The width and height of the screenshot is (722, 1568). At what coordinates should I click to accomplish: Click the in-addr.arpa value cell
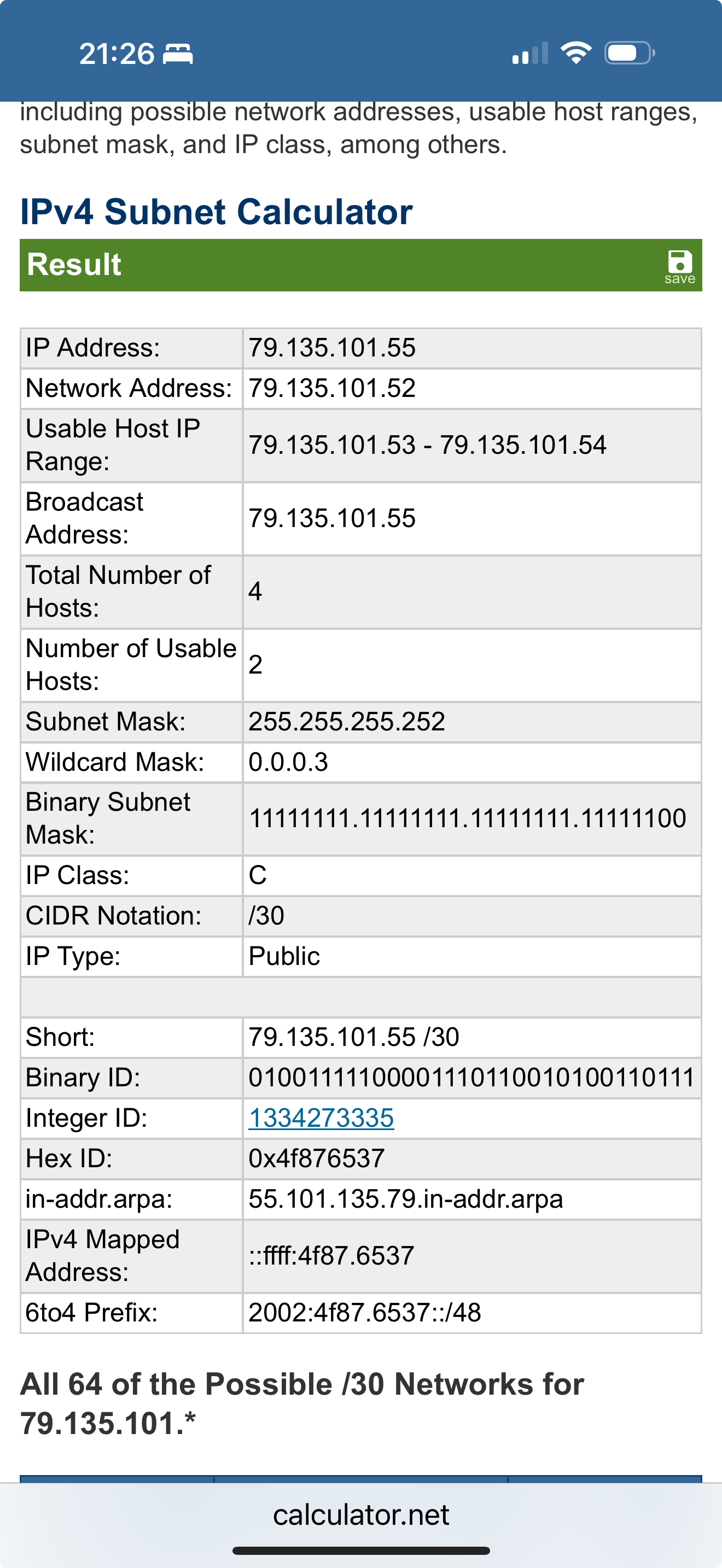coord(405,1199)
